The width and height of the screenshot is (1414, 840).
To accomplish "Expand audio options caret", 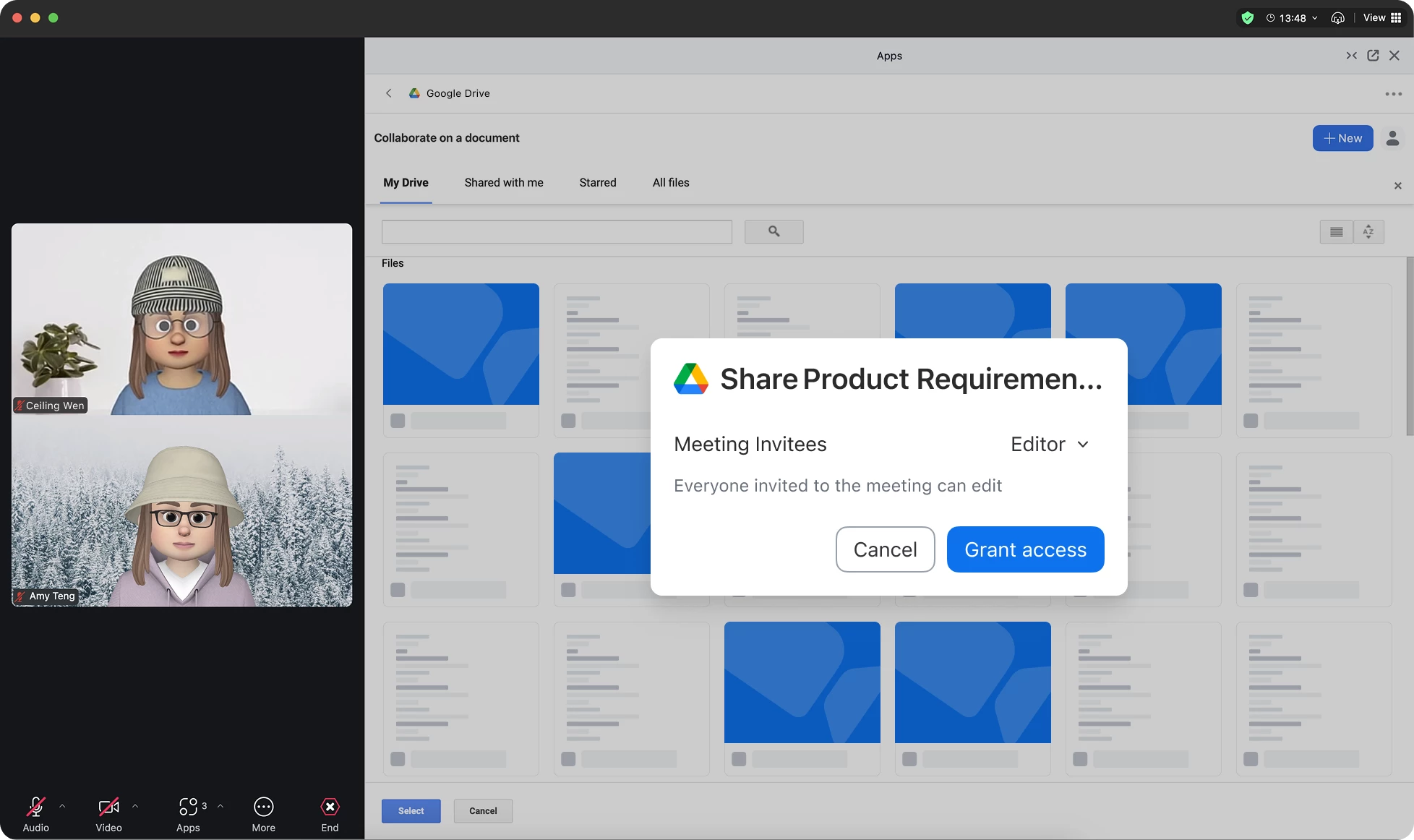I will pyautogui.click(x=62, y=805).
